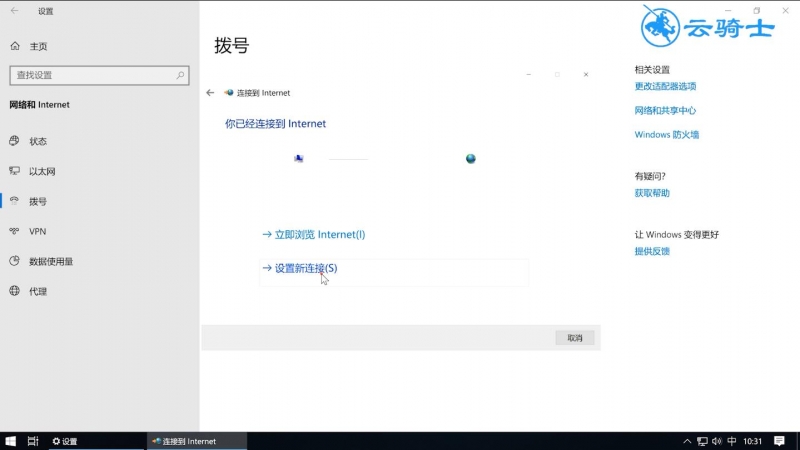Click the computer icon in connection diagram
The image size is (800, 450).
pyautogui.click(x=299, y=159)
